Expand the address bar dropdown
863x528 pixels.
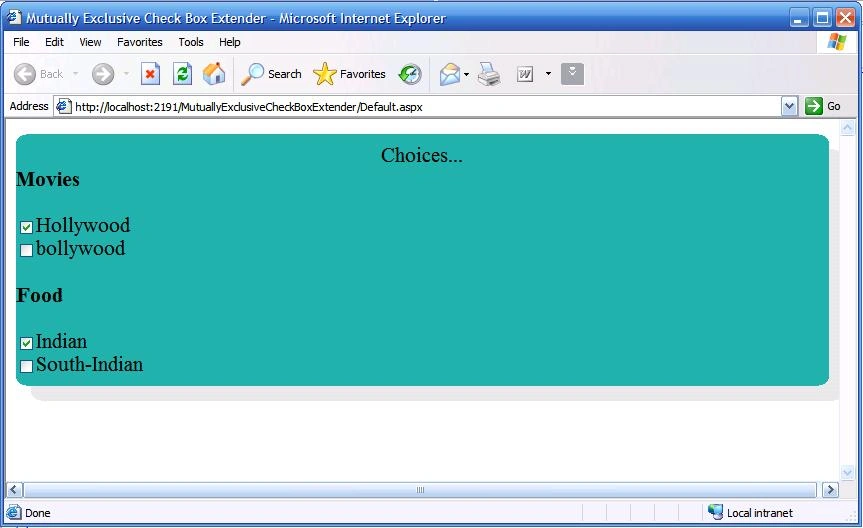tap(789, 106)
